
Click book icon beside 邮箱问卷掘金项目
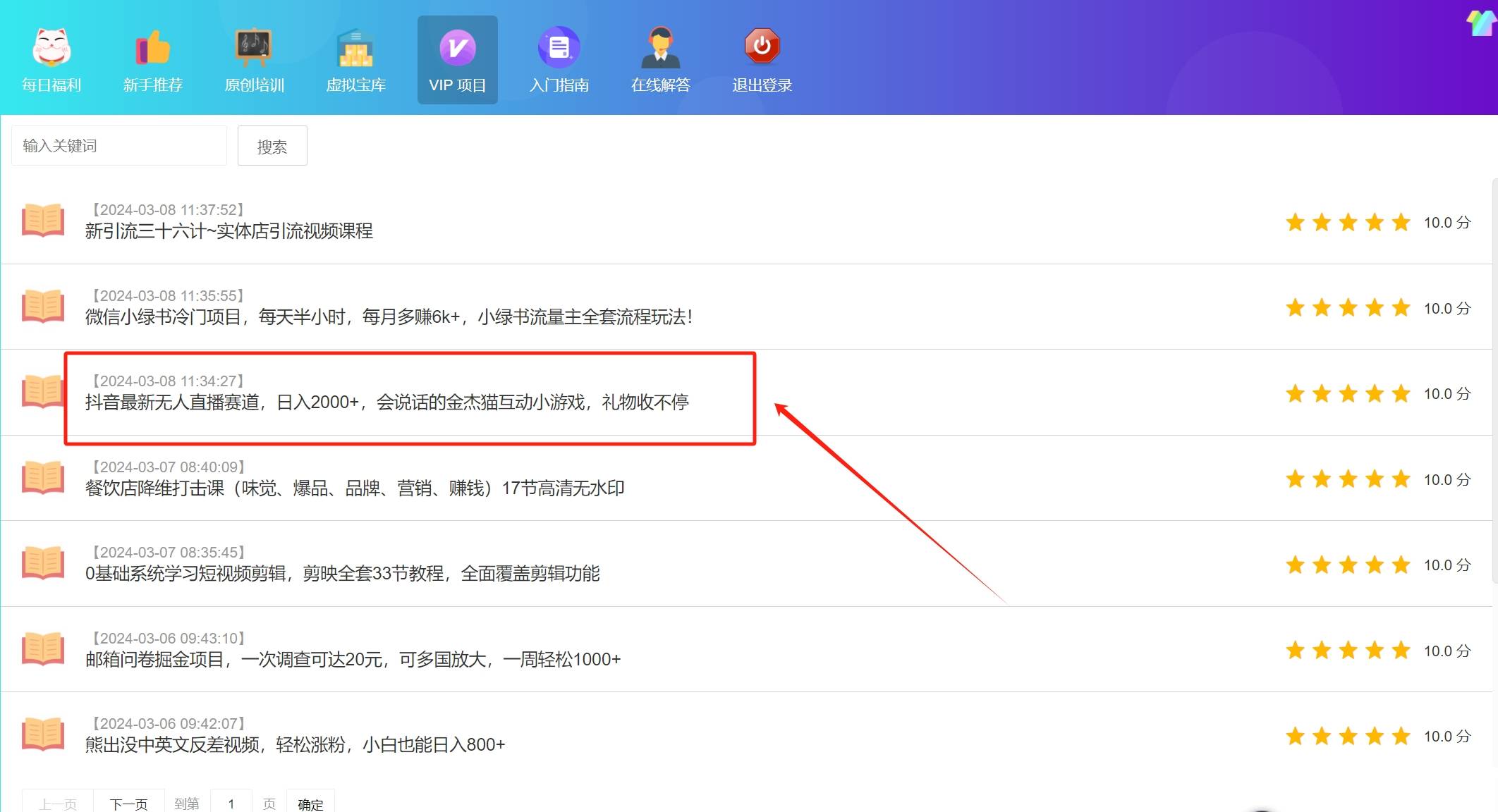43,648
